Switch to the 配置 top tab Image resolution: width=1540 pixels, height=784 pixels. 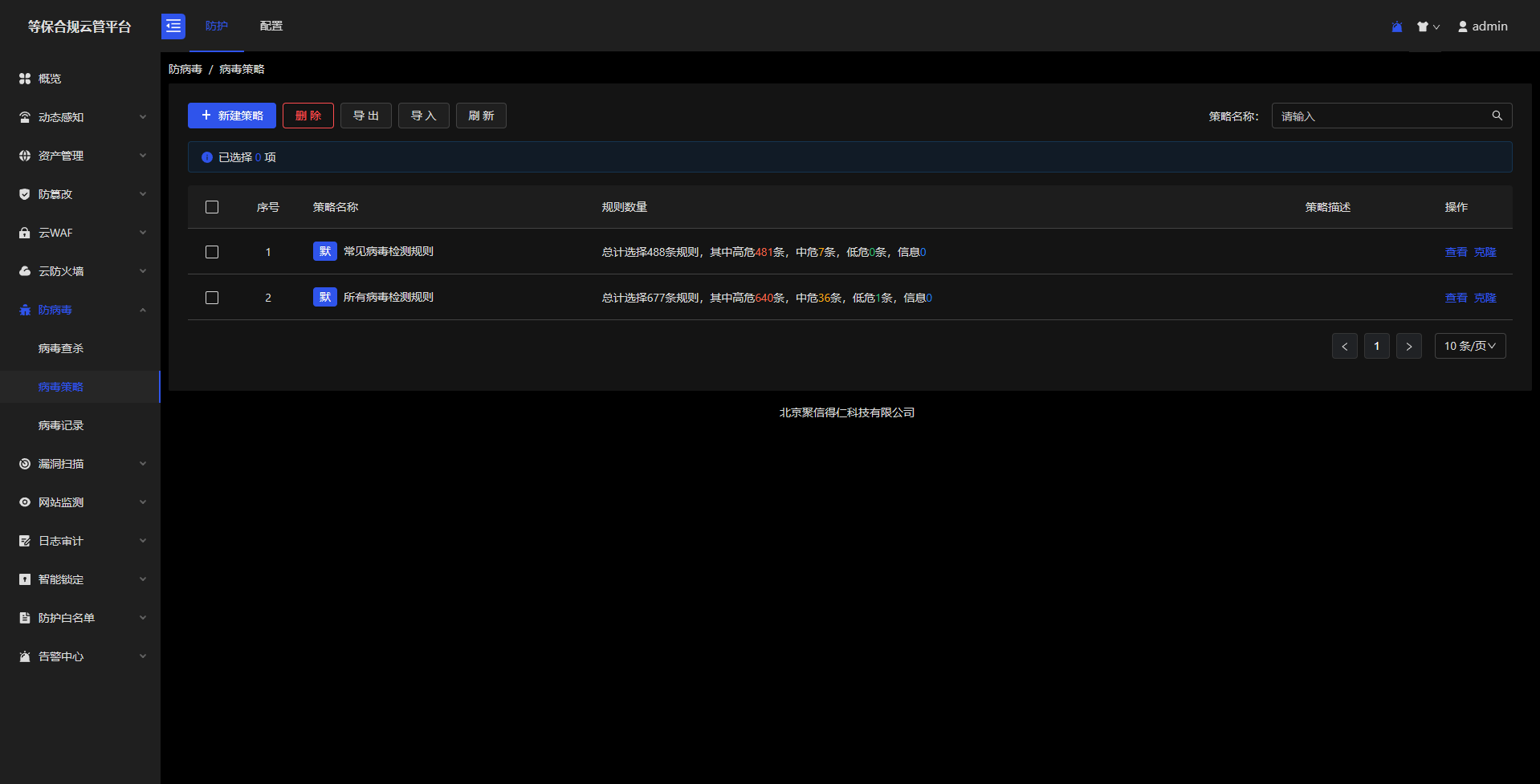(271, 26)
